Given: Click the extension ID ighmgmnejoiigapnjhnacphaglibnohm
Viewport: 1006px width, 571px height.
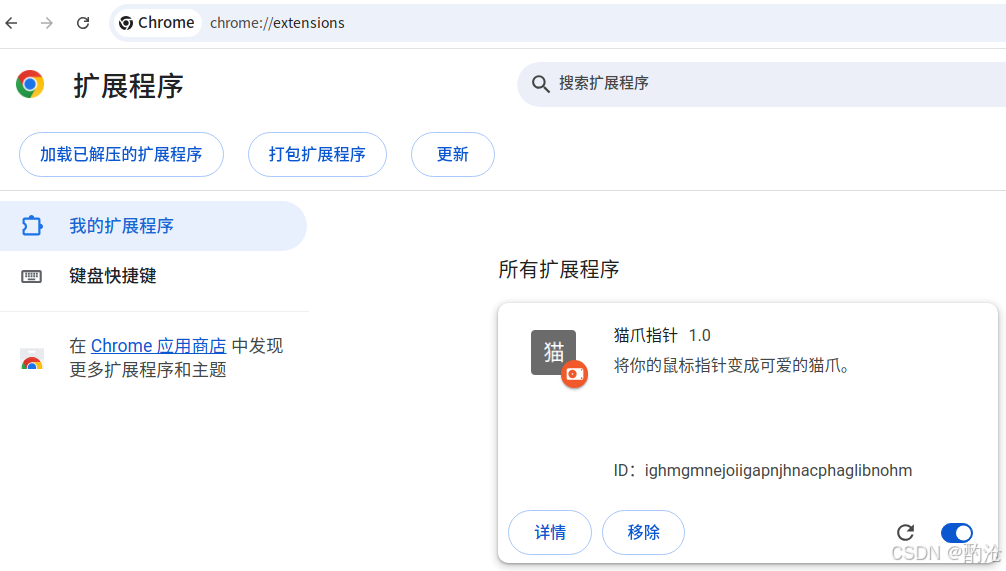Looking at the screenshot, I should point(778,470).
